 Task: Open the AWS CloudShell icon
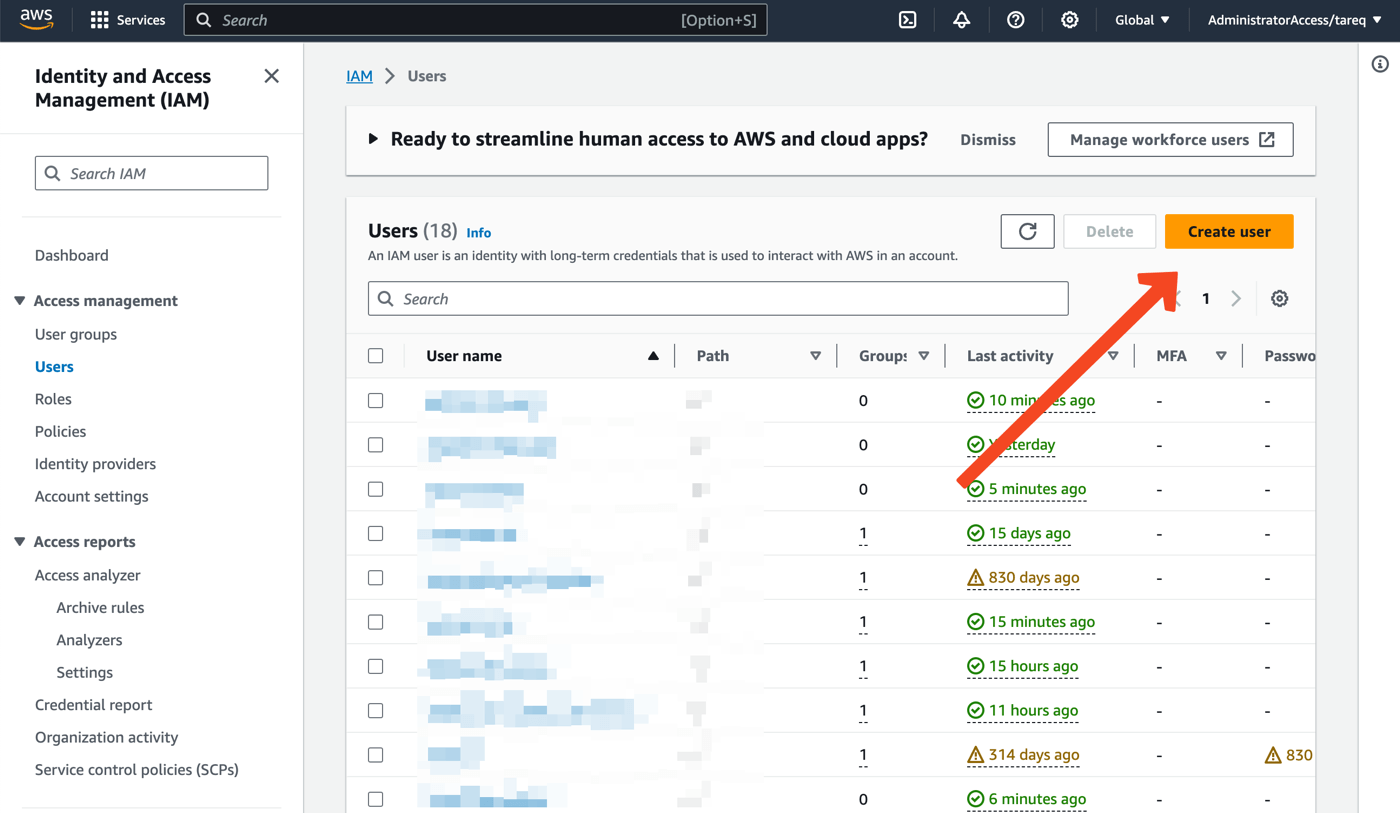click(x=907, y=20)
